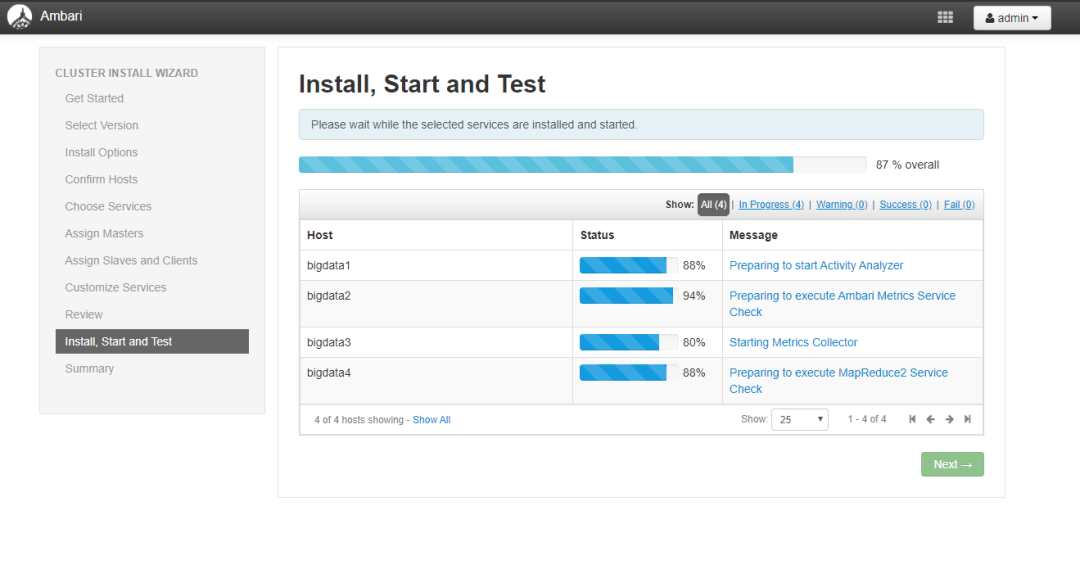Click bigdata4 status progress bar
The width and height of the screenshot is (1080, 569).
point(628,373)
